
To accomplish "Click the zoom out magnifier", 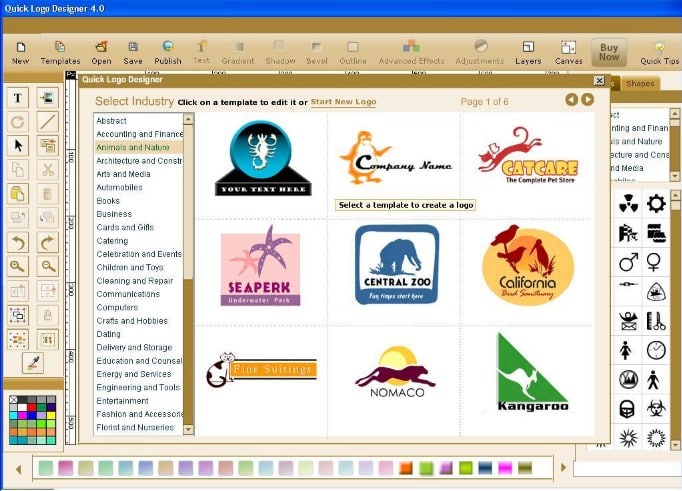I will click(47, 266).
